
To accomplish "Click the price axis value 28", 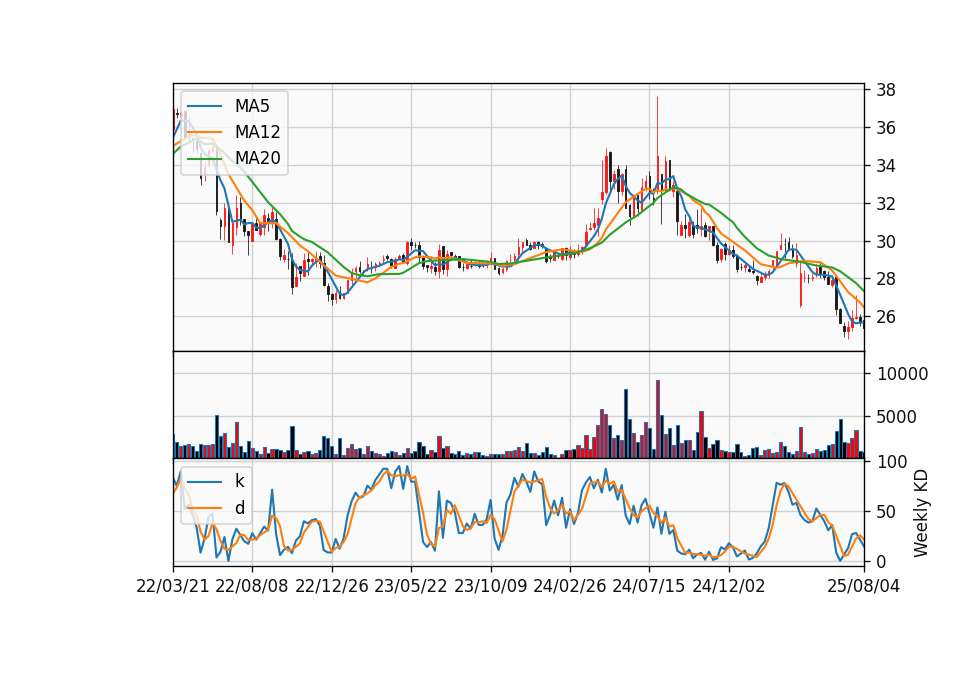I will 886,279.
